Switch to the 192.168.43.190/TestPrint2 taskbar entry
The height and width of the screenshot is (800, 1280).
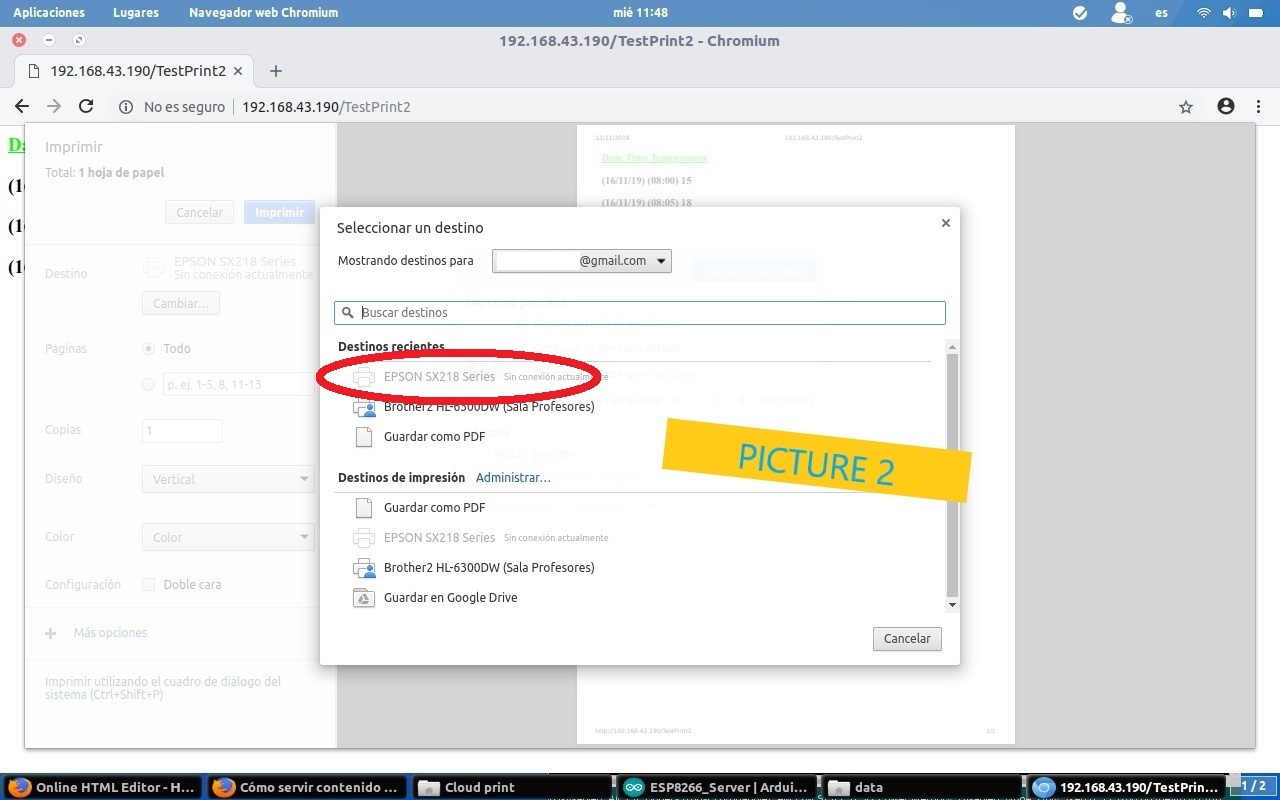click(1126, 787)
